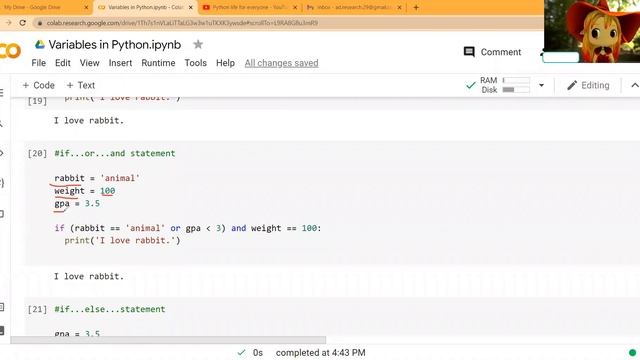Image resolution: width=640 pixels, height=360 pixels.
Task: Open the Edit menu
Action: (x=63, y=63)
